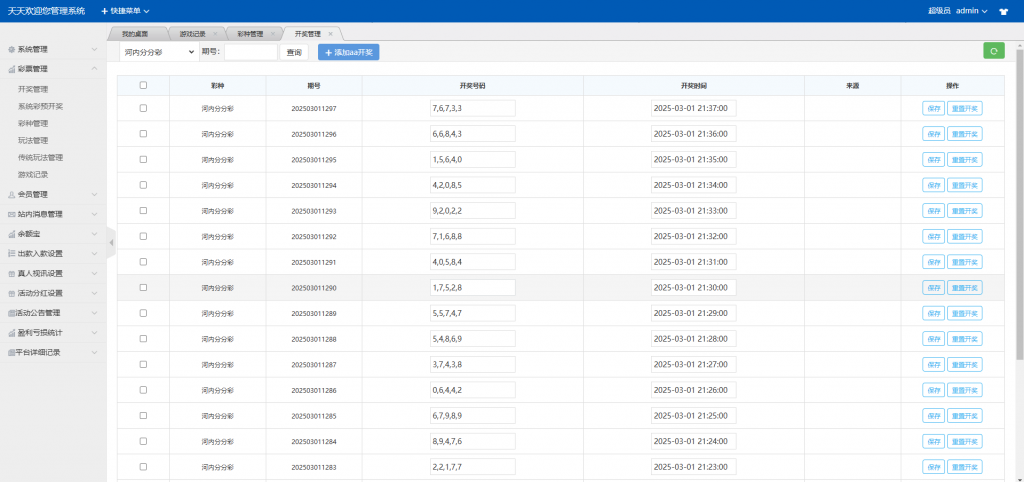Click the envelope icon beside 站内消息管理

pos(11,214)
